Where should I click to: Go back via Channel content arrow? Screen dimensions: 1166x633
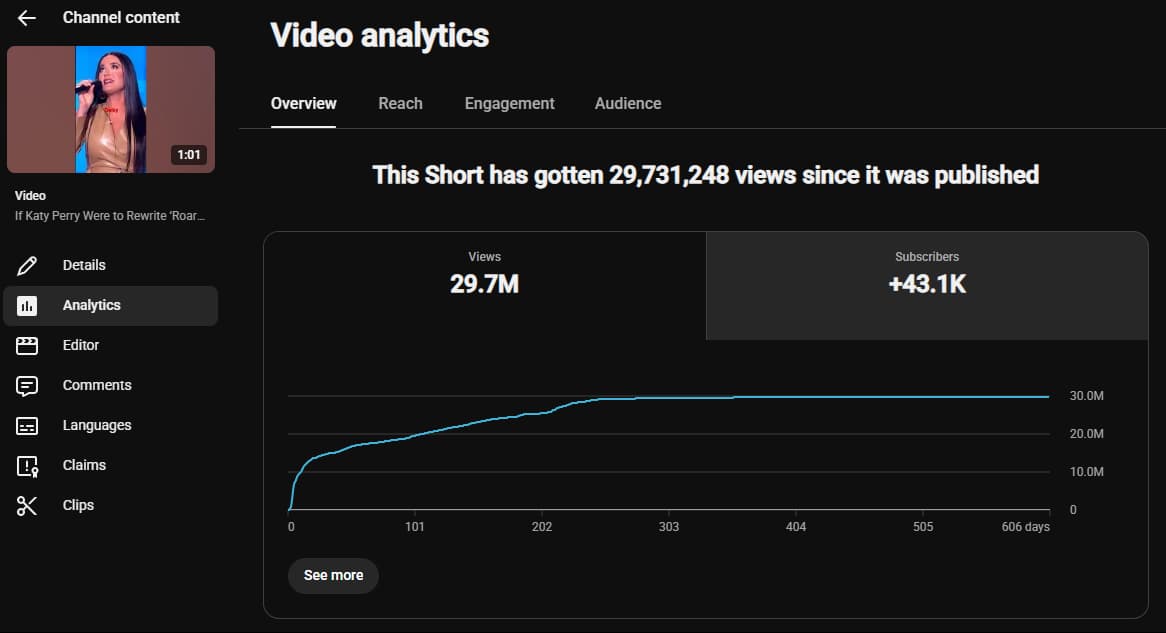click(x=27, y=18)
